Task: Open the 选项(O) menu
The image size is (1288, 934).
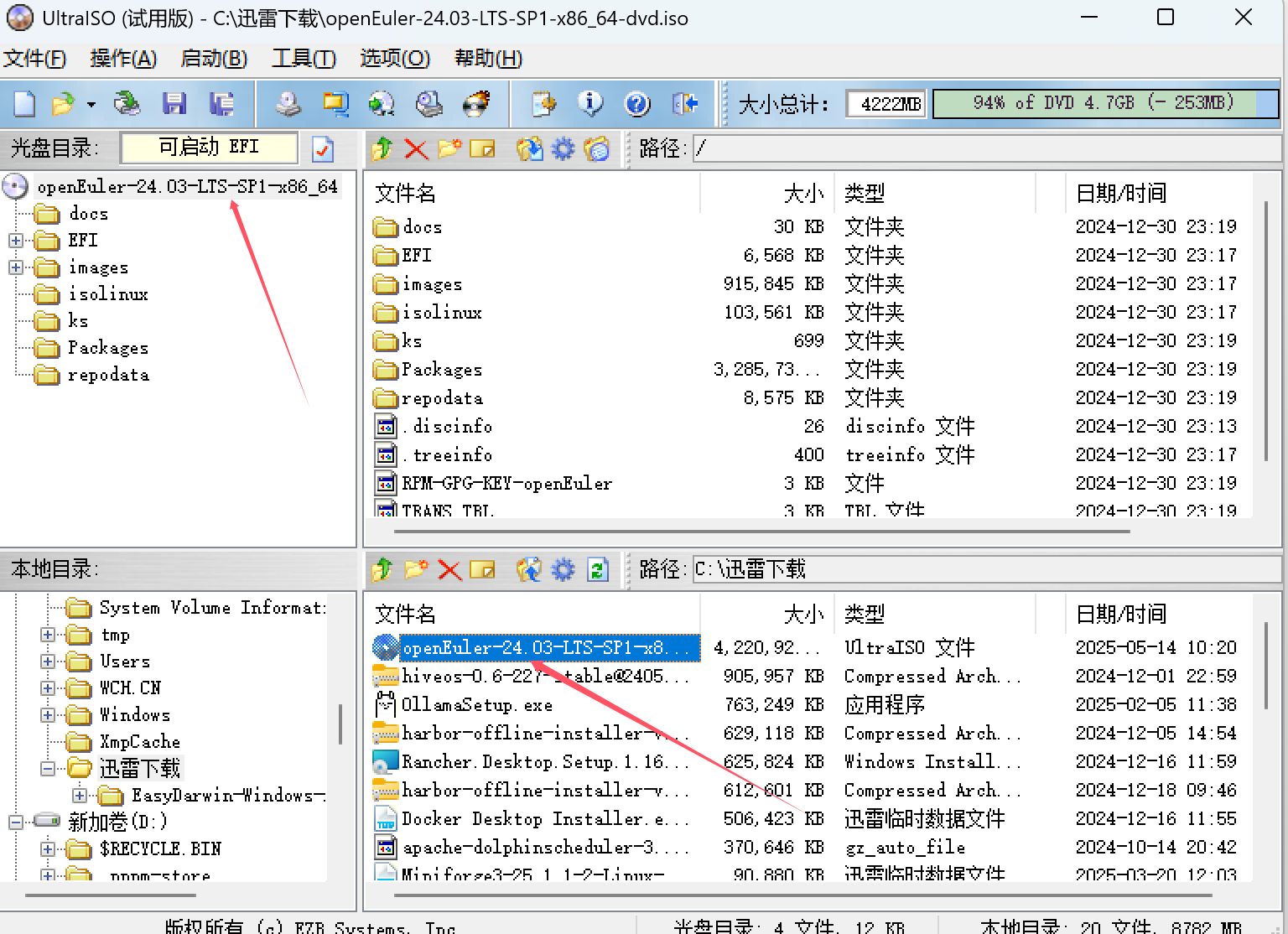Action: point(395,58)
